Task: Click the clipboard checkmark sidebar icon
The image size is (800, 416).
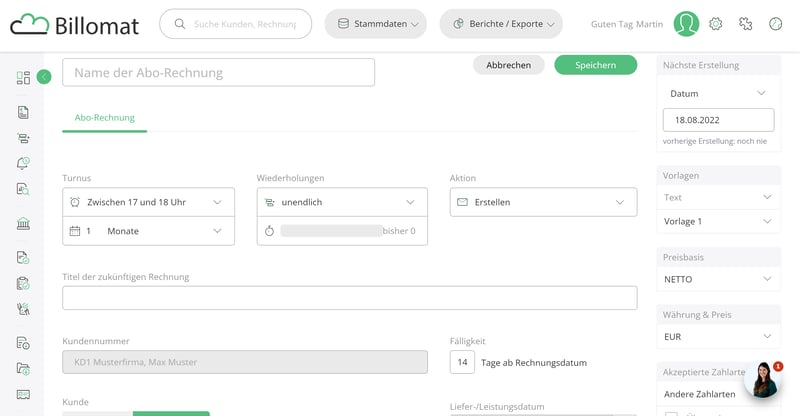Action: pyautogui.click(x=23, y=283)
